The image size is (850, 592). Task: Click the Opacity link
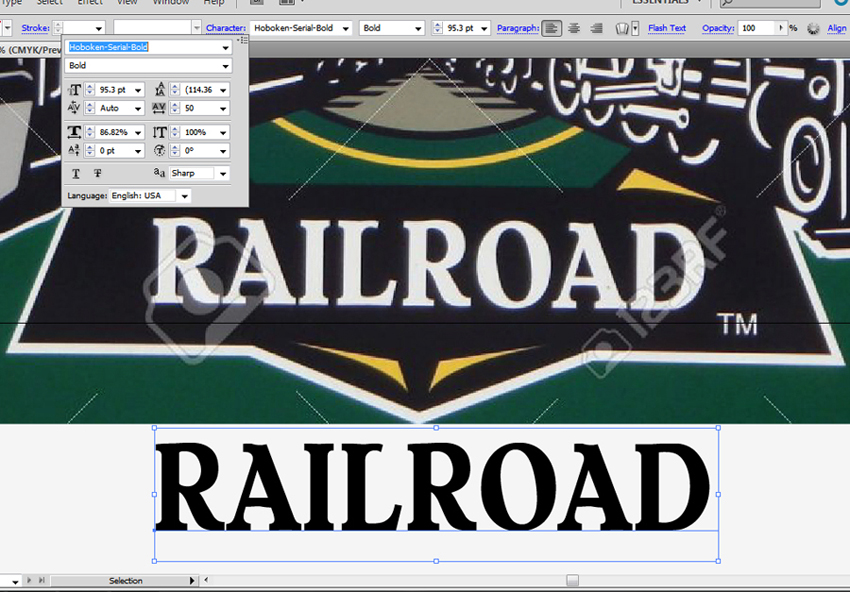(718, 28)
